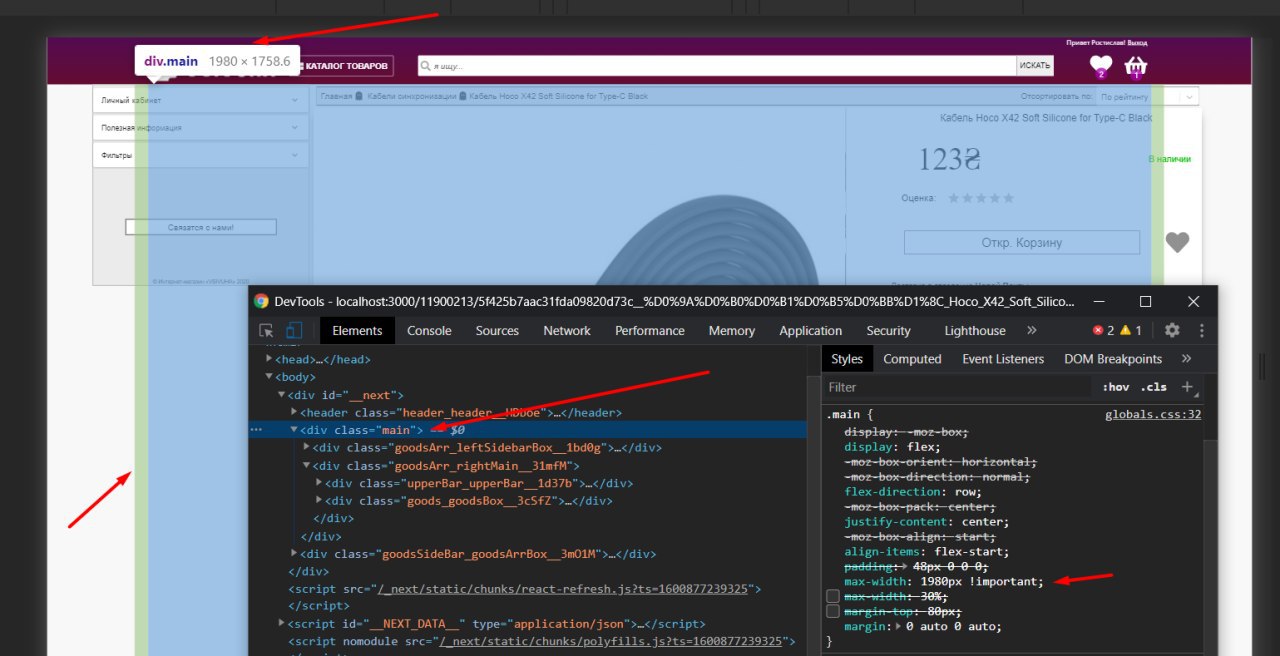Open DevTools settings gear
1280x656 pixels.
point(1172,331)
